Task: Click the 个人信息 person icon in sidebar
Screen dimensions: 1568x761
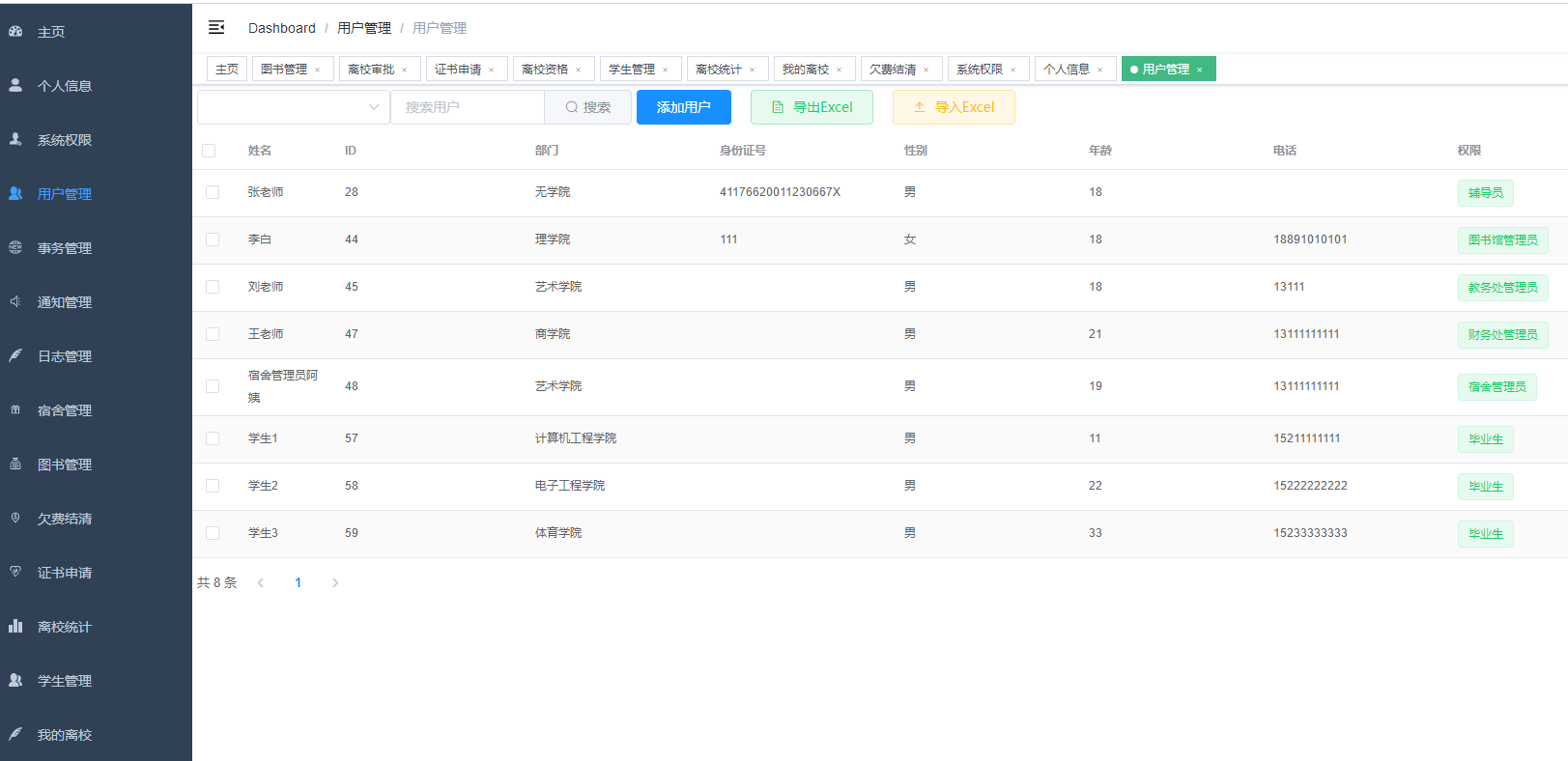Action: (x=15, y=85)
